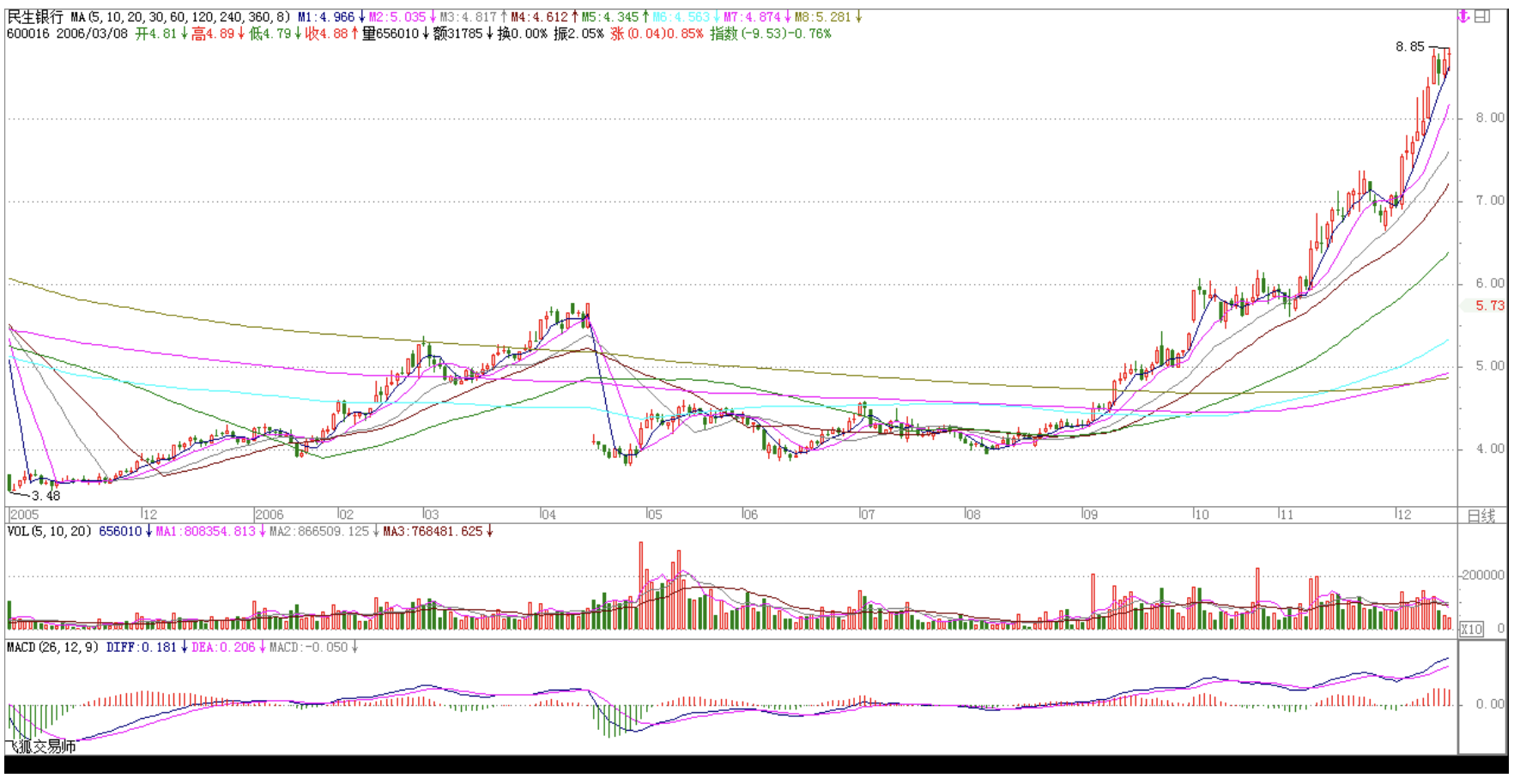The height and width of the screenshot is (784, 1514).
Task: Click the 09 month marker on timeline
Action: pyautogui.click(x=1089, y=515)
